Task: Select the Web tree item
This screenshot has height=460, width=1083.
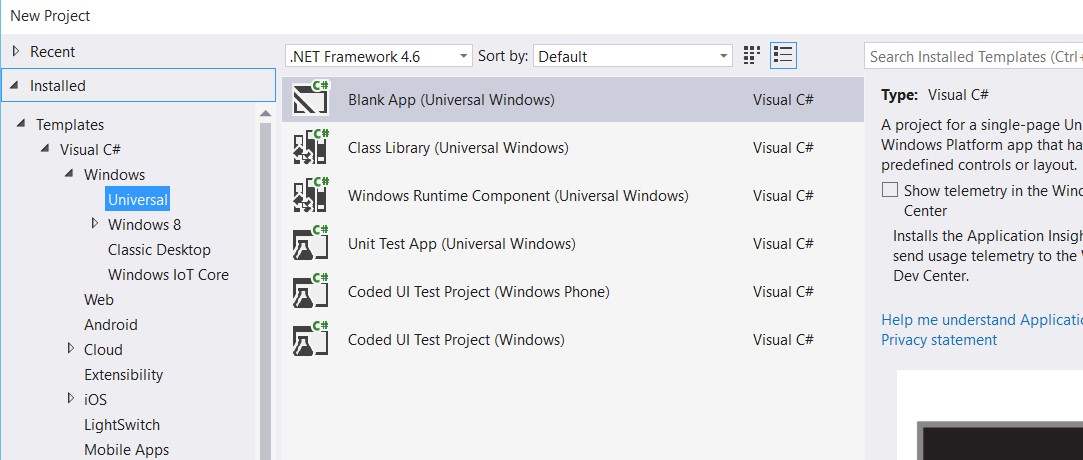Action: 99,300
